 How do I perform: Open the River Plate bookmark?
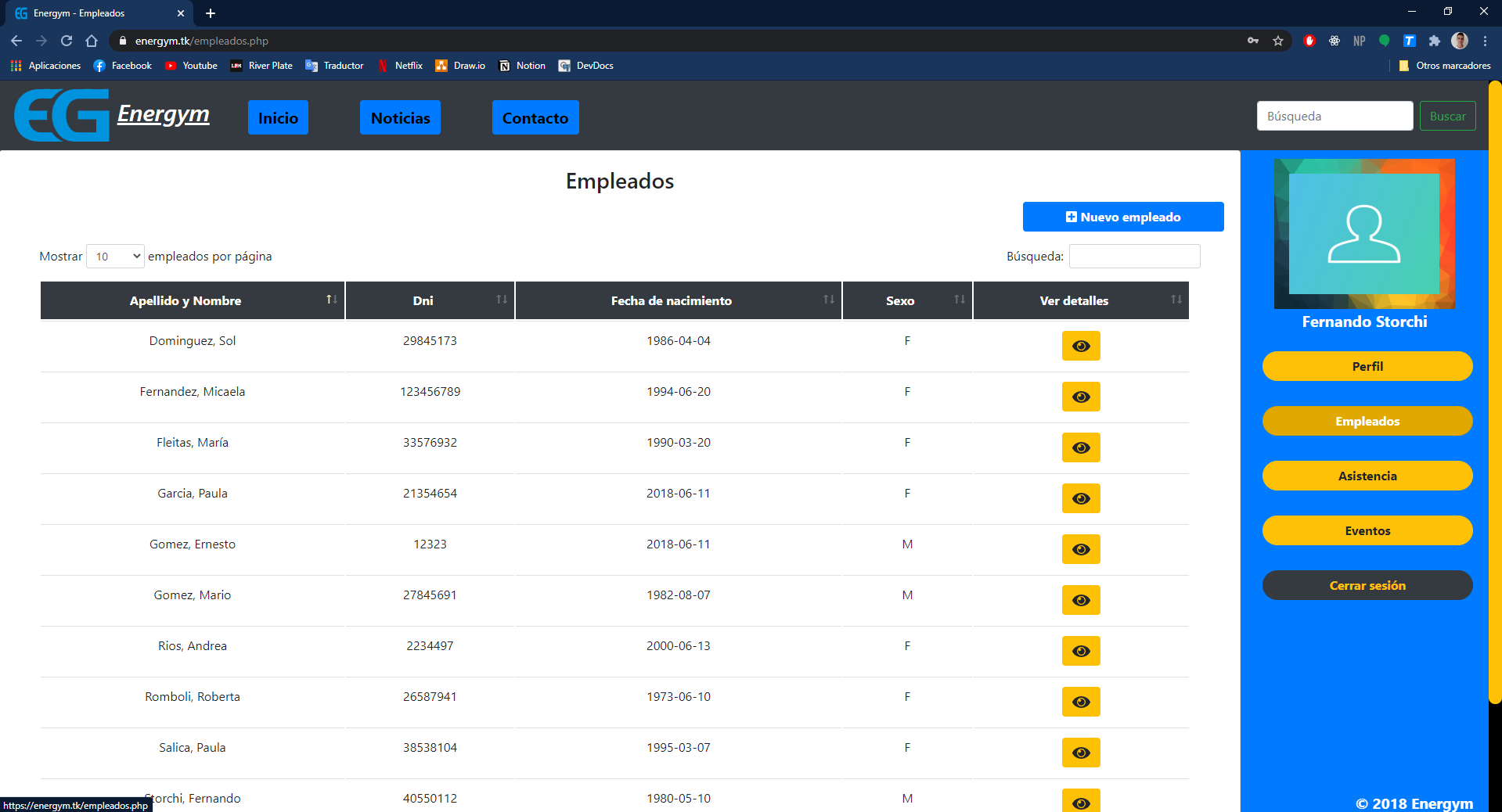pyautogui.click(x=261, y=66)
